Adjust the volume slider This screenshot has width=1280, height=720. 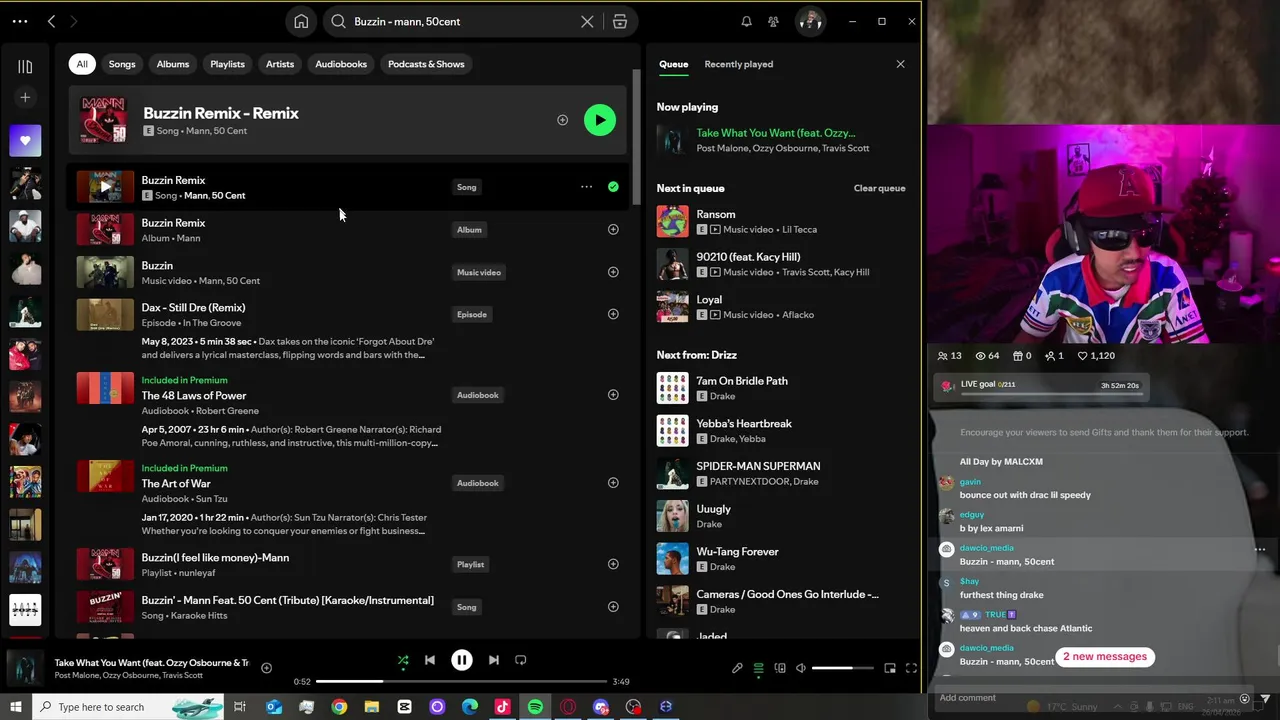pos(842,668)
